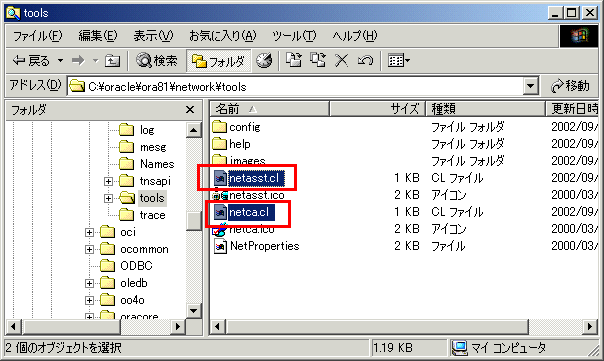Open the ファイル(F) menu
Image resolution: width=604 pixels, height=361 pixels.
point(37,36)
